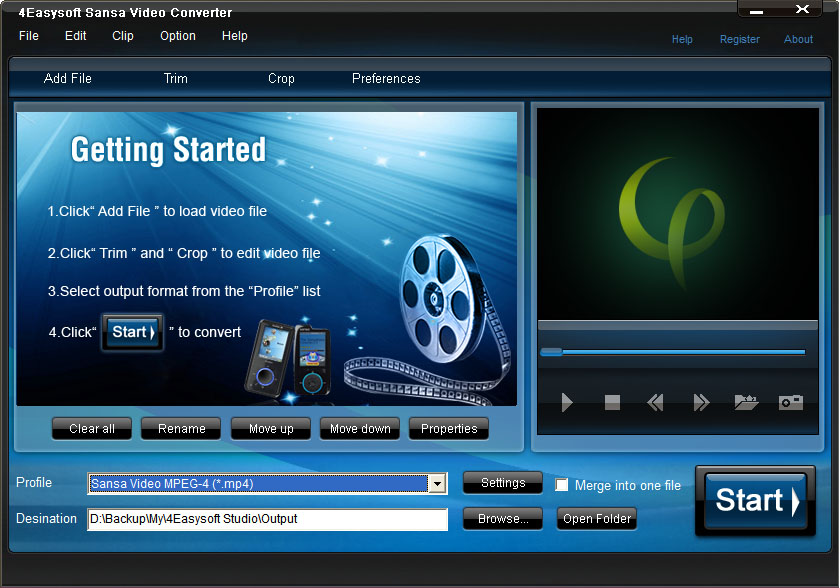
Task: Click Add File in the toolbar
Action: point(68,79)
